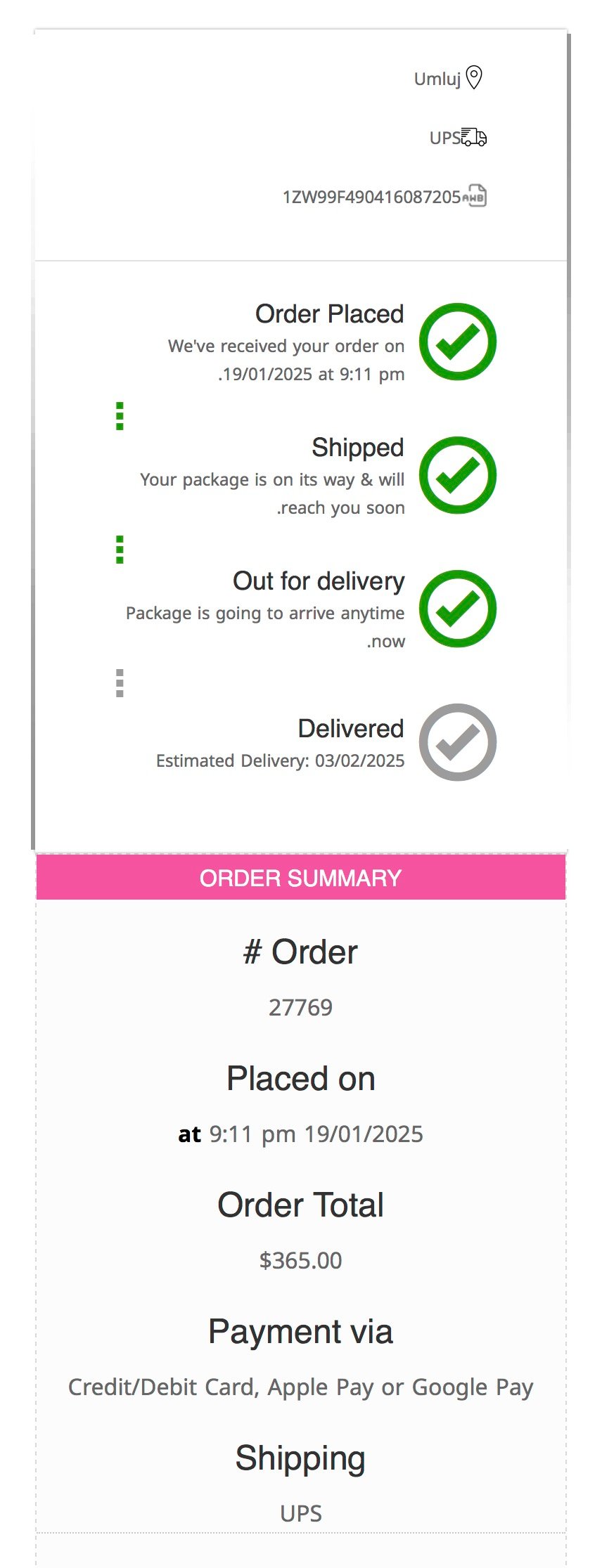Click the $365.00 order total
The image size is (602, 1568).
[x=301, y=1260]
